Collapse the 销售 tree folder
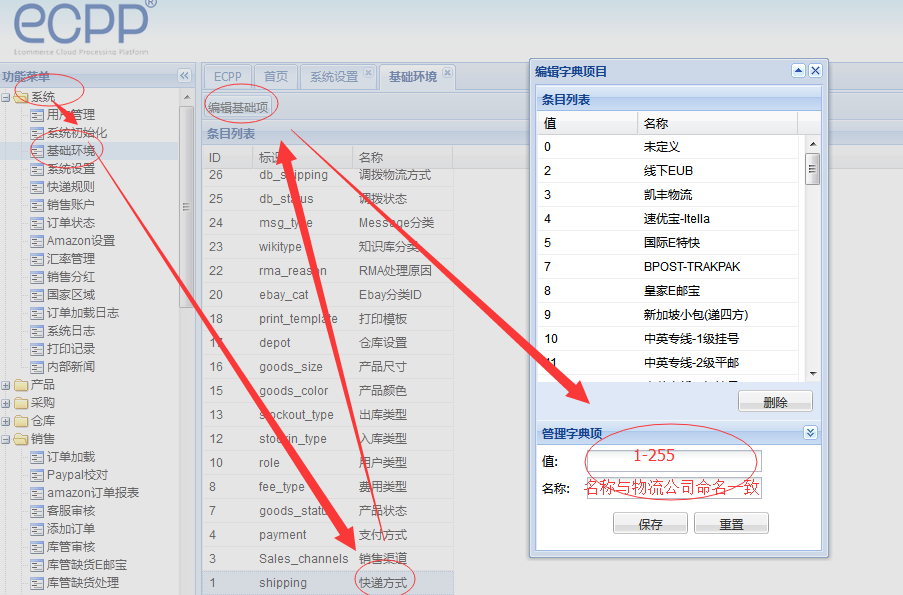903x595 pixels. [x=7, y=439]
